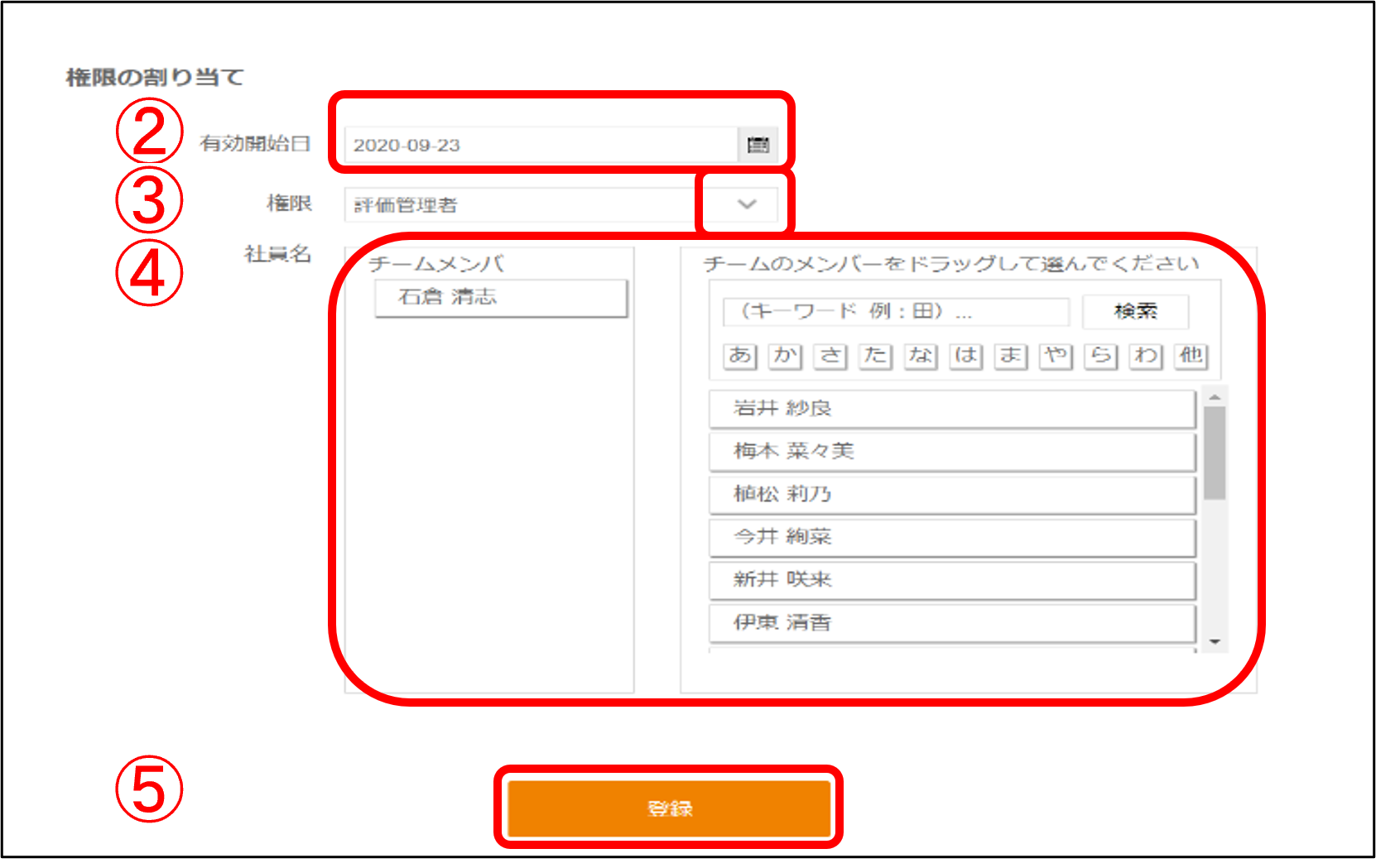Choose 今井 絢菜 from the member list
Image resolution: width=1376 pixels, height=868 pixels.
point(952,538)
